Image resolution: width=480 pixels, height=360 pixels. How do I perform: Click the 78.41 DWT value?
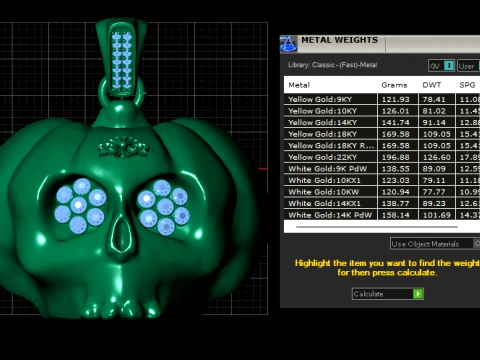point(434,99)
